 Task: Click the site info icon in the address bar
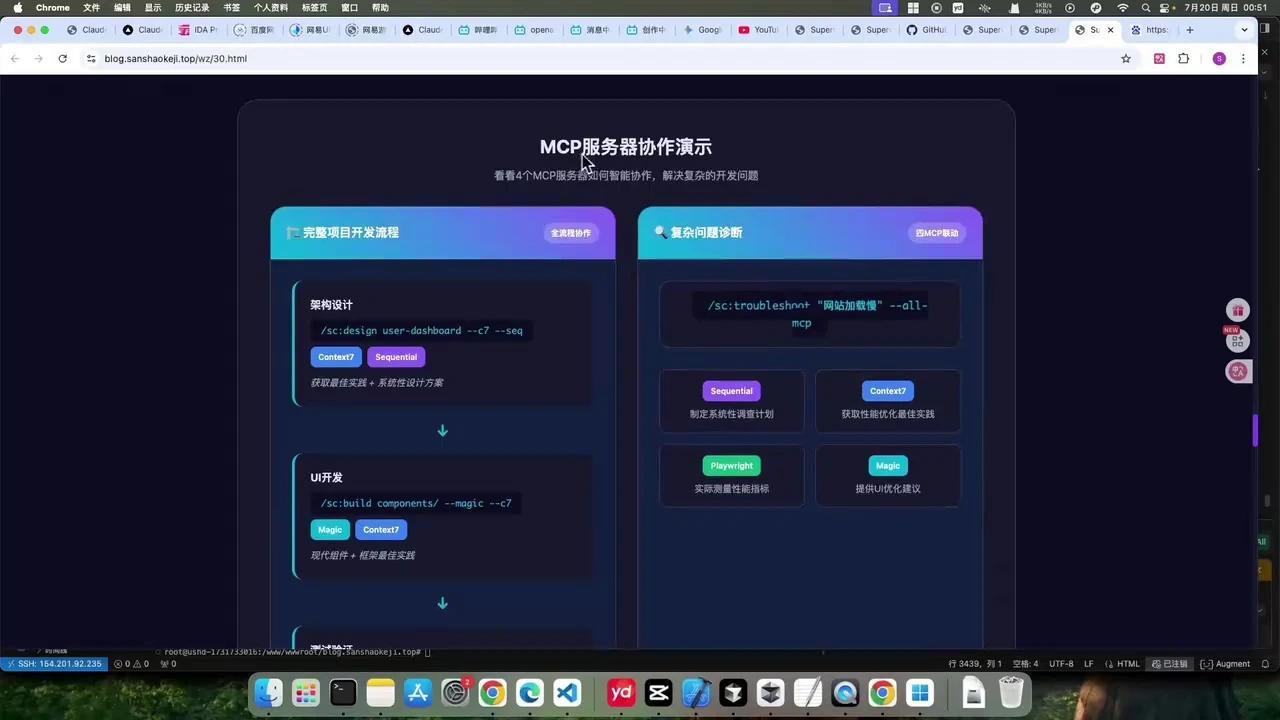click(91, 59)
